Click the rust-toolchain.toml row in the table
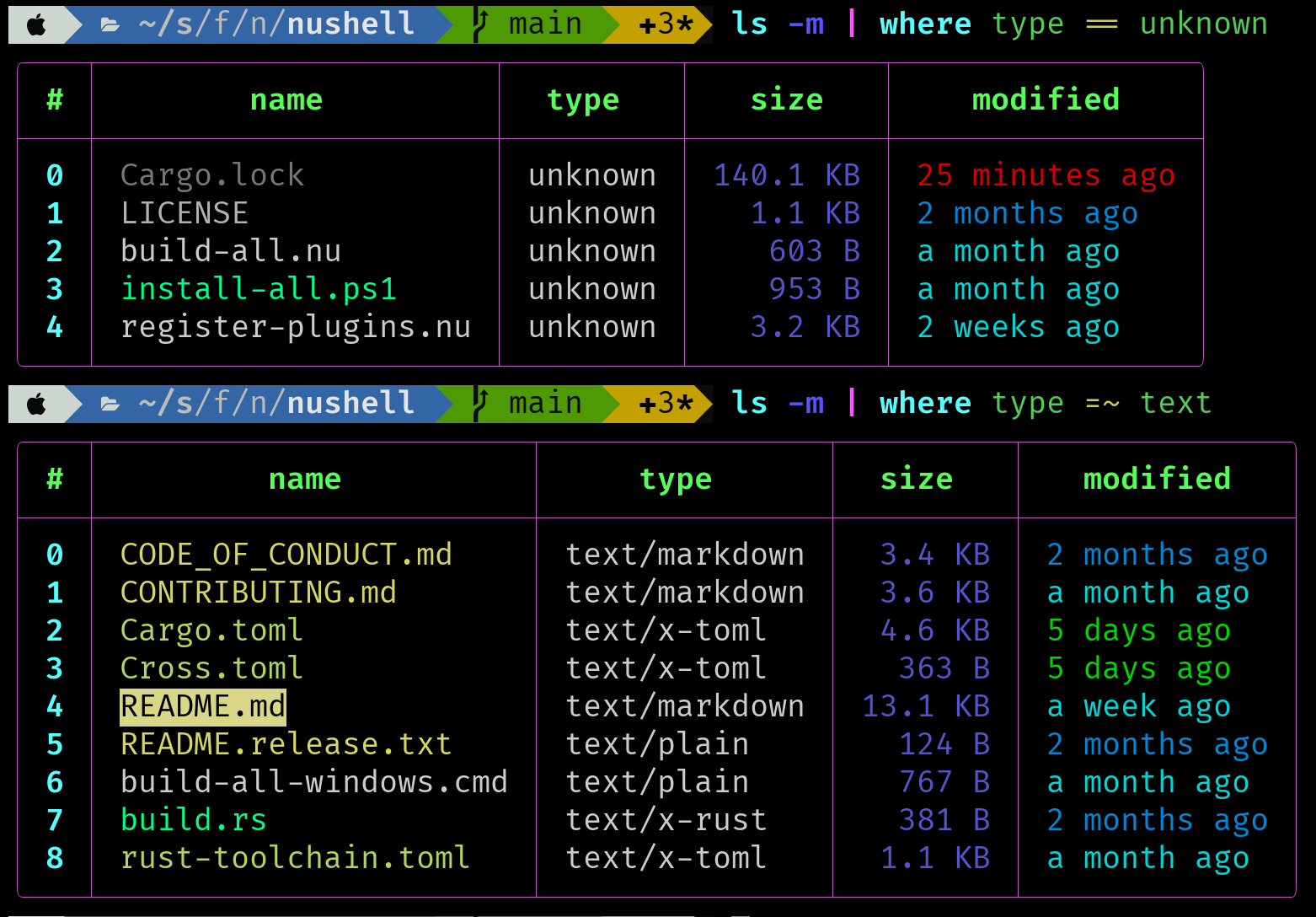The image size is (1316, 917). pos(296,857)
